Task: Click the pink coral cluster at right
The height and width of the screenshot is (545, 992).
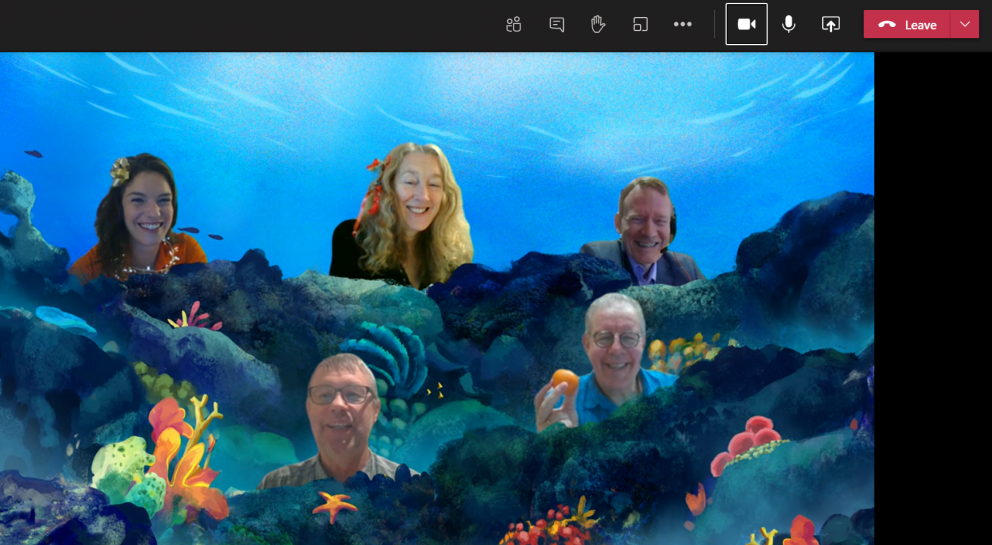Action: [x=748, y=441]
